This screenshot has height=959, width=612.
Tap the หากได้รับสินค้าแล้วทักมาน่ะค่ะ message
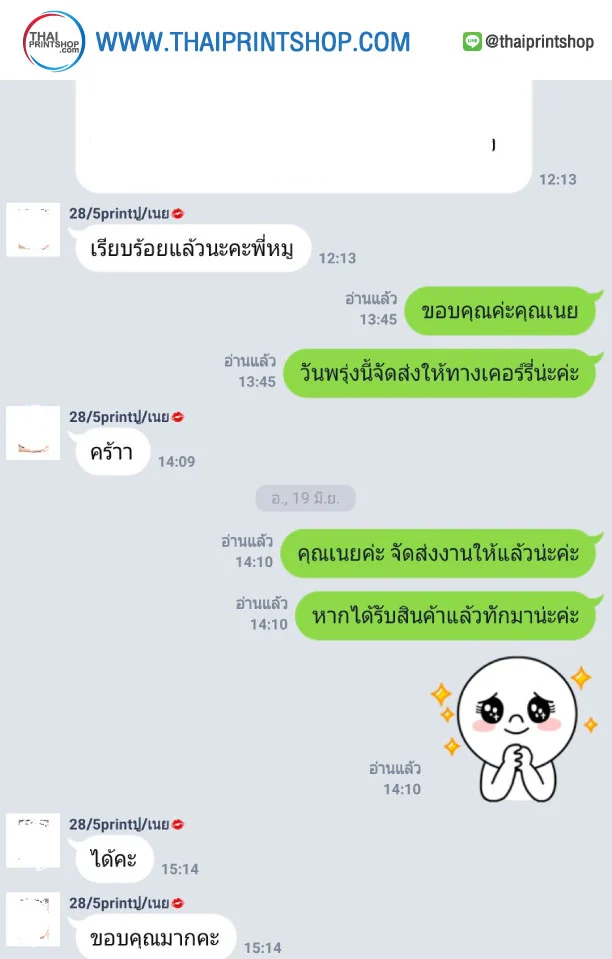[445, 615]
